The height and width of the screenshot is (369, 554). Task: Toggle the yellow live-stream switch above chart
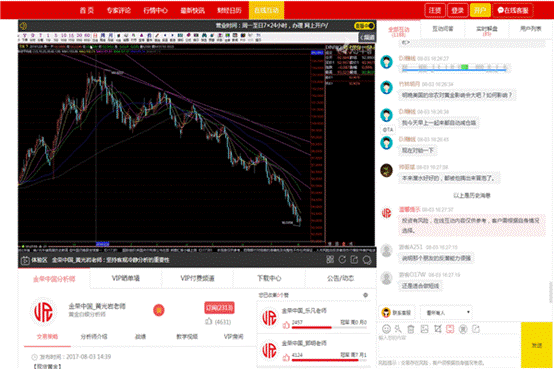tap(364, 26)
